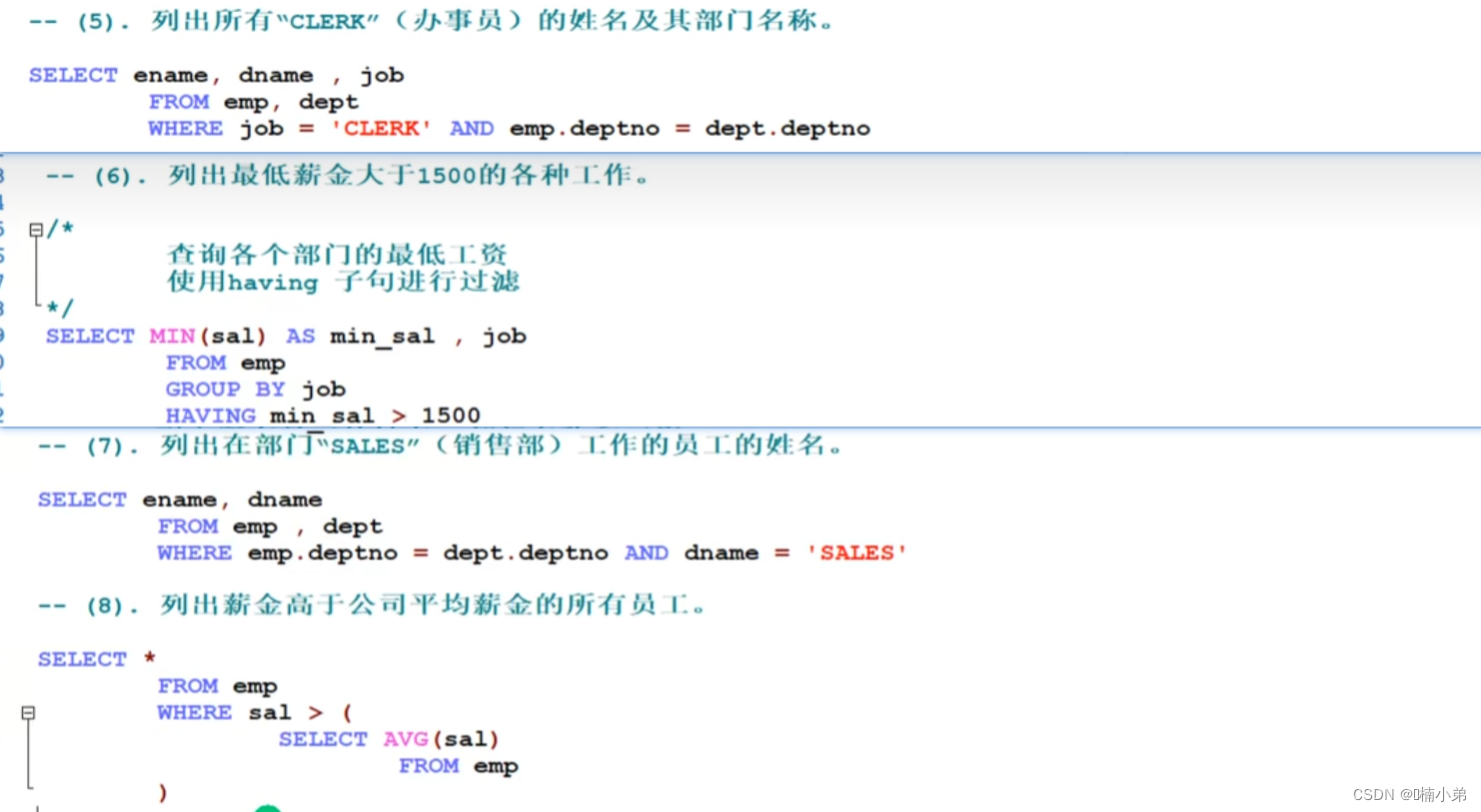This screenshot has width=1481, height=812.
Task: Click the WHERE keyword in query 8
Action: click(195, 713)
